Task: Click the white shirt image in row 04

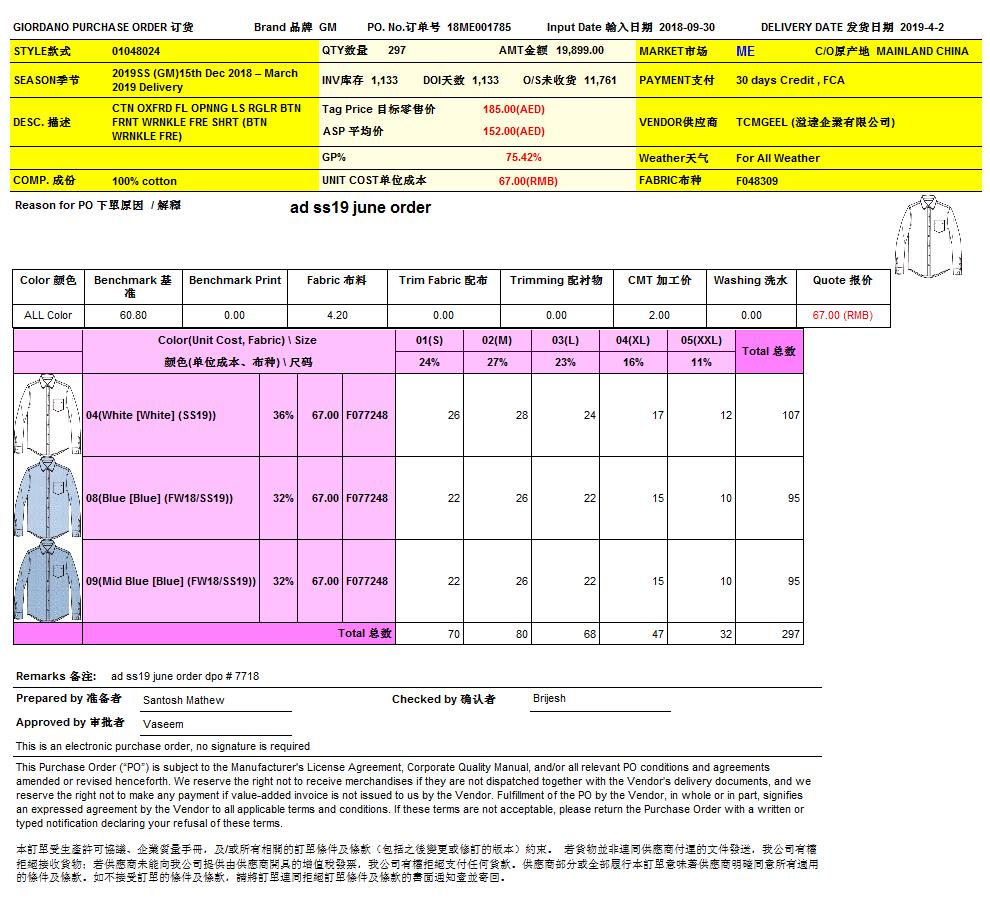Action: click(47, 415)
